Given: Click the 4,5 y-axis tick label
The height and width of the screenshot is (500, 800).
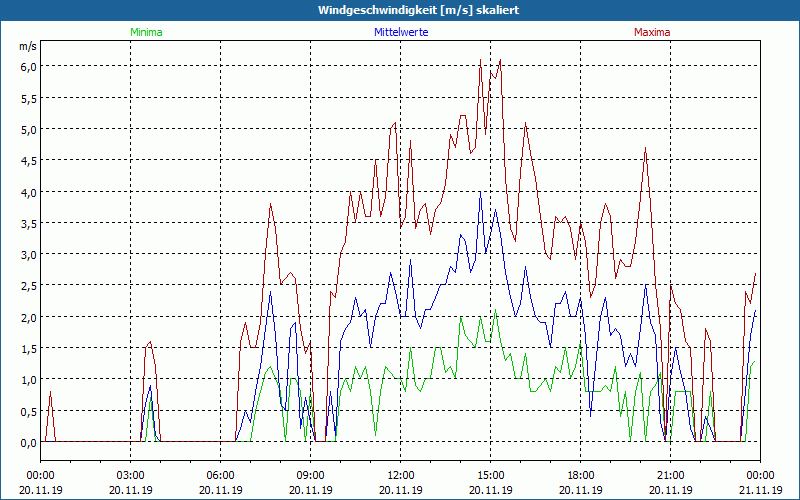Looking at the screenshot, I should (28, 160).
